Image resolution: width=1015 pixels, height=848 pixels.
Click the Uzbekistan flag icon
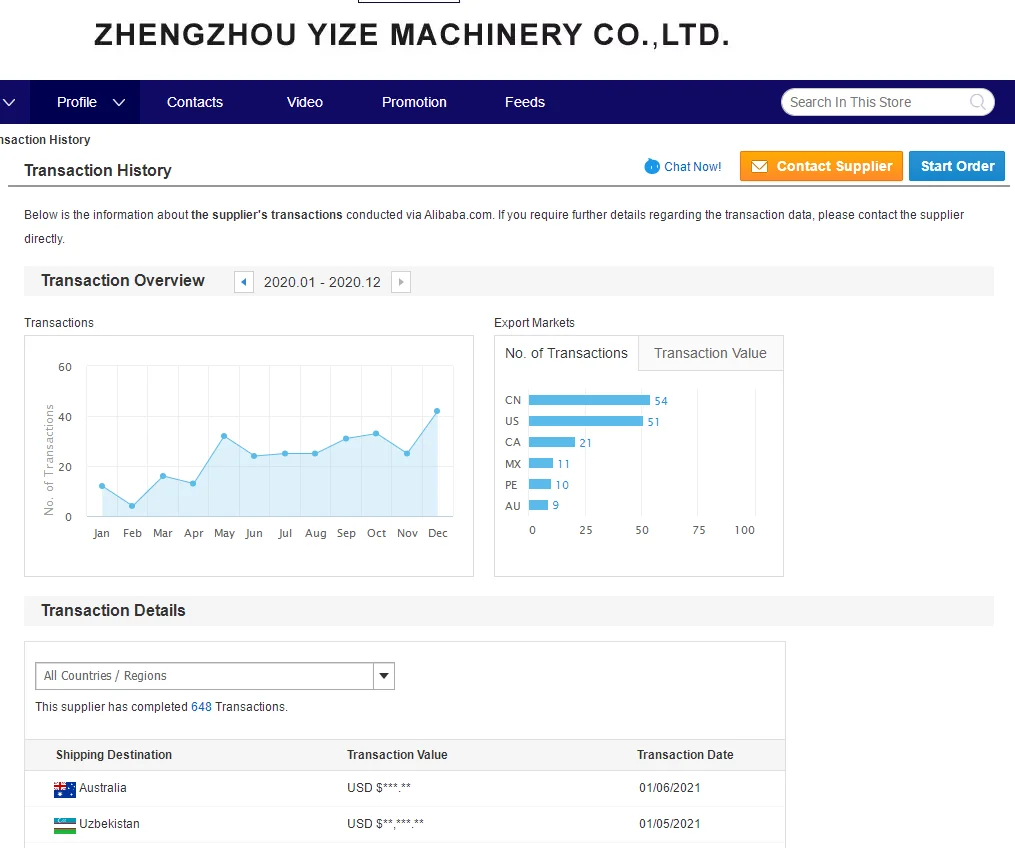click(x=65, y=825)
